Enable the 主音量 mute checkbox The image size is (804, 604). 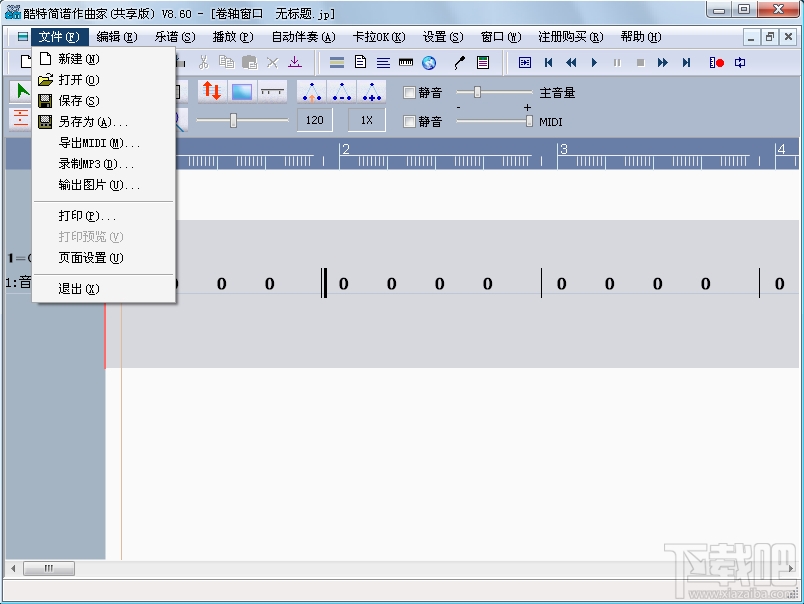pos(408,92)
